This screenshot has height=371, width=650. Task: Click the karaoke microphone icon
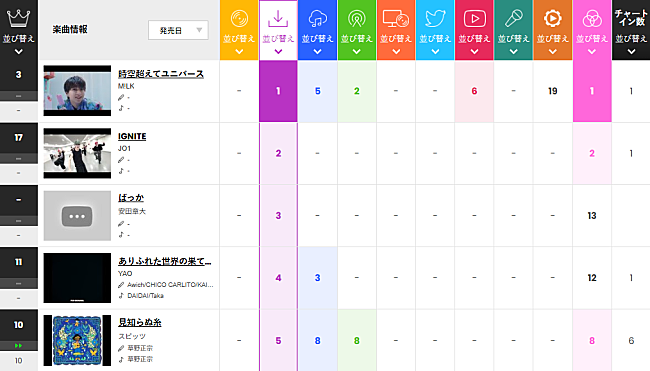pos(514,19)
